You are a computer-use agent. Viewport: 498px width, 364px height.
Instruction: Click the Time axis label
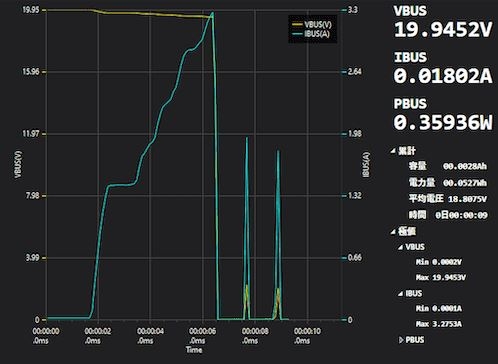click(x=194, y=350)
